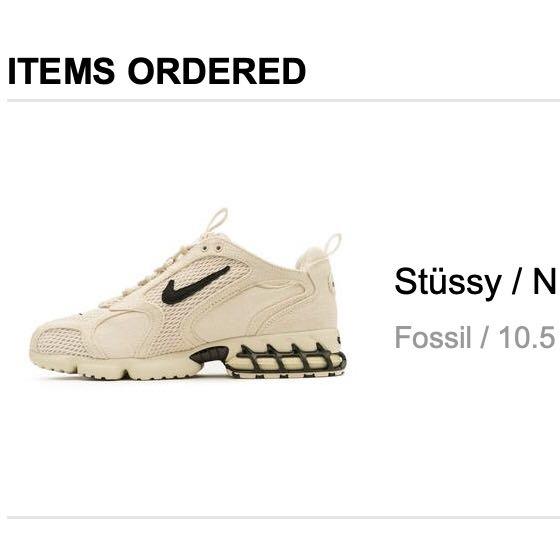Click the ITEMS ORDERED heading
This screenshot has width=560, height=560.
(156, 71)
